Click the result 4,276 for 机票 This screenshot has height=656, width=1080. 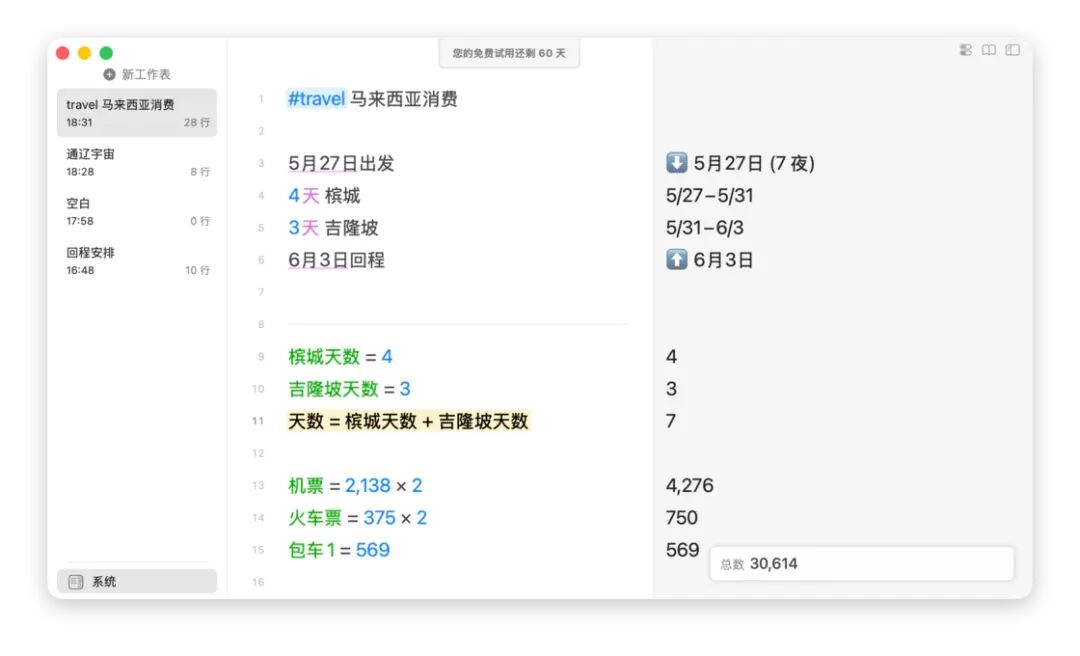[689, 485]
